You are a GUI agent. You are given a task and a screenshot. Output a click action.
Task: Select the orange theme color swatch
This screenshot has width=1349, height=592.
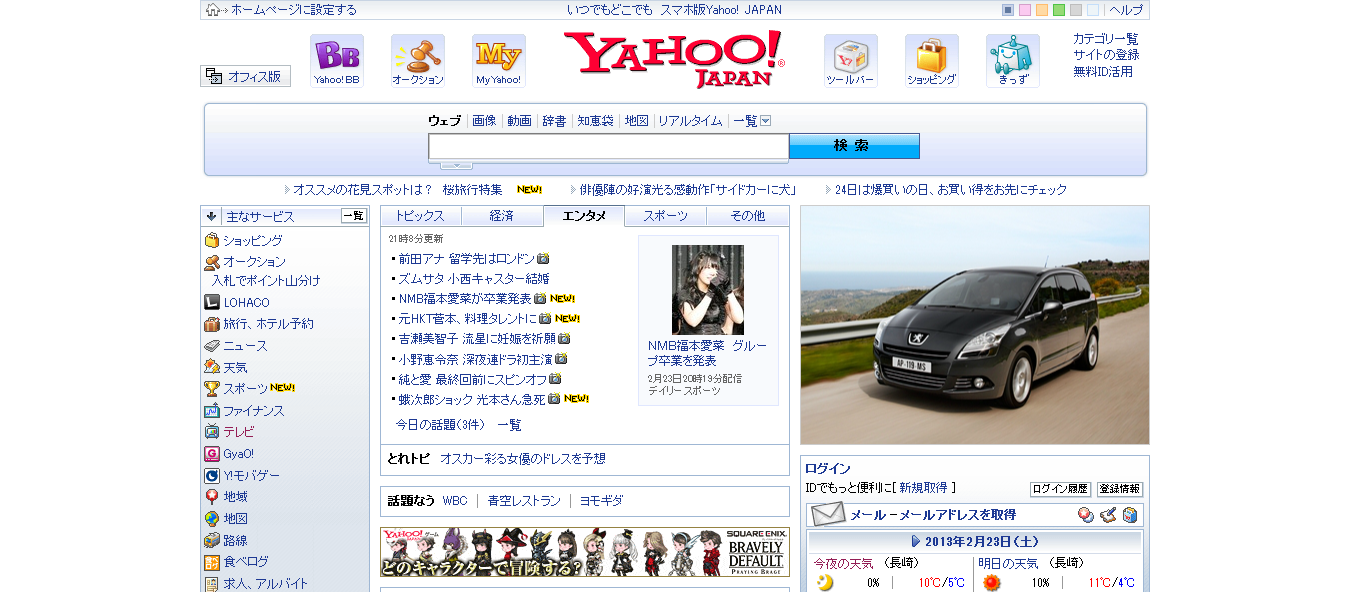(x=1042, y=10)
